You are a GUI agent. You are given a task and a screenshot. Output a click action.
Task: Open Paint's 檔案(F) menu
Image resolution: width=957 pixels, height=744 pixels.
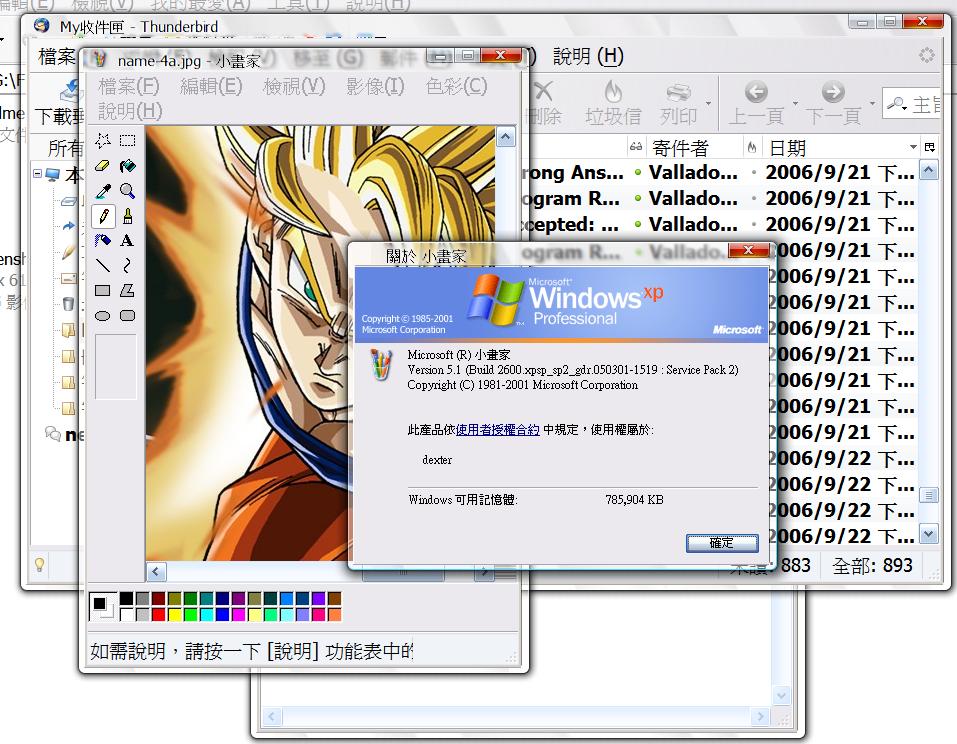click(129, 87)
